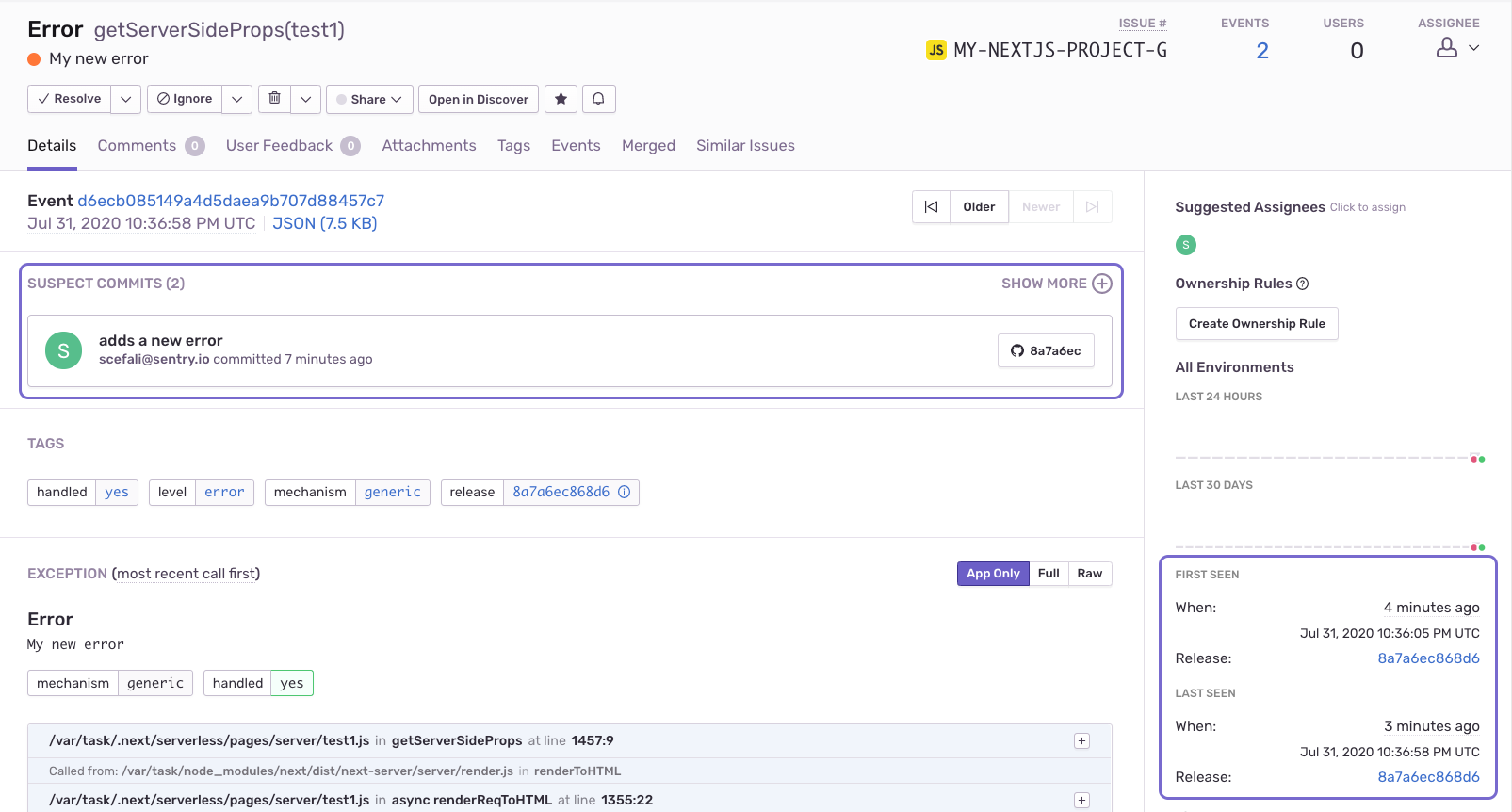The image size is (1512, 812).
Task: Open JSON (7.5 KB) link
Action: [325, 223]
